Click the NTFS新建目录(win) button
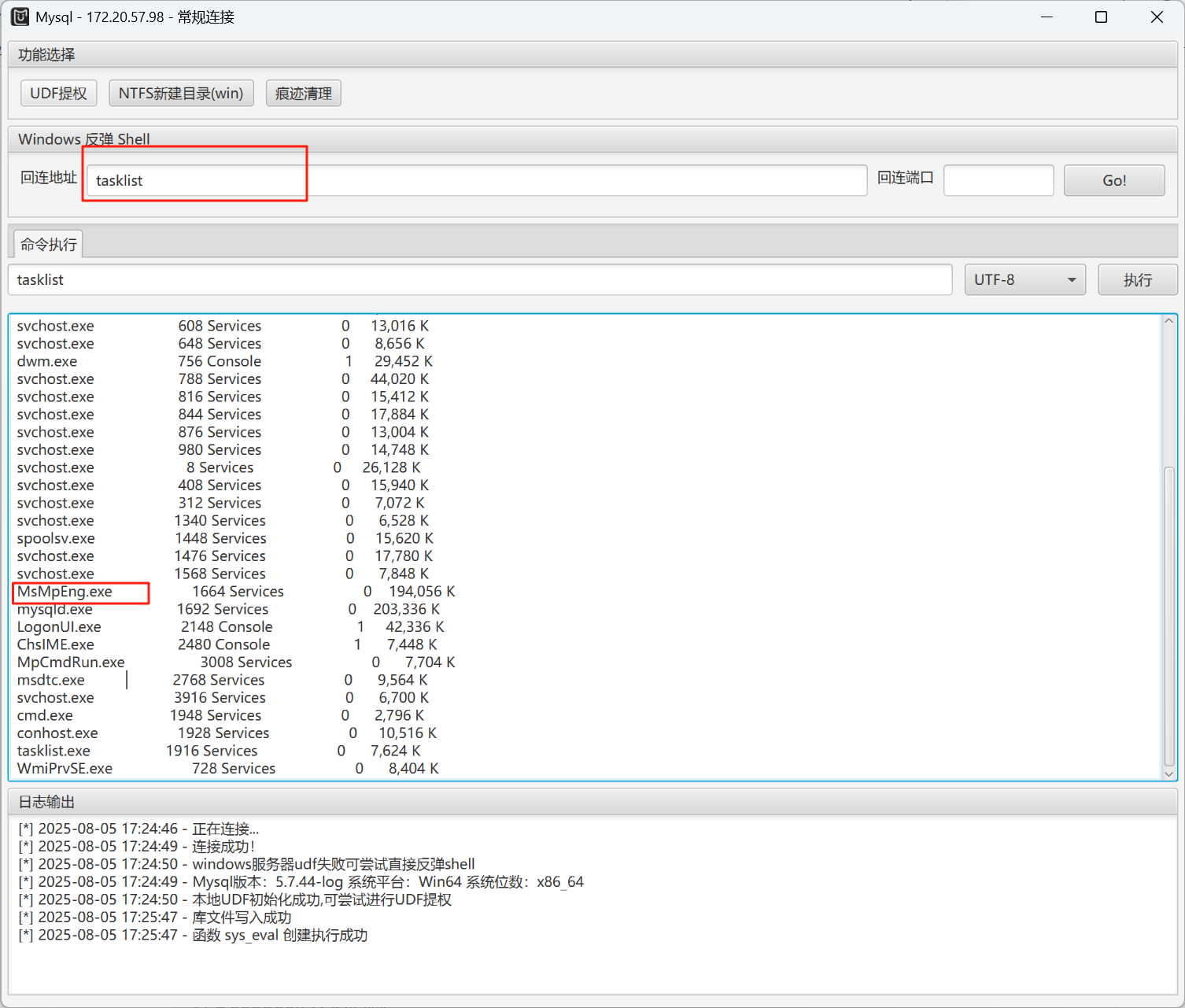The height and width of the screenshot is (1008, 1185). [x=181, y=93]
